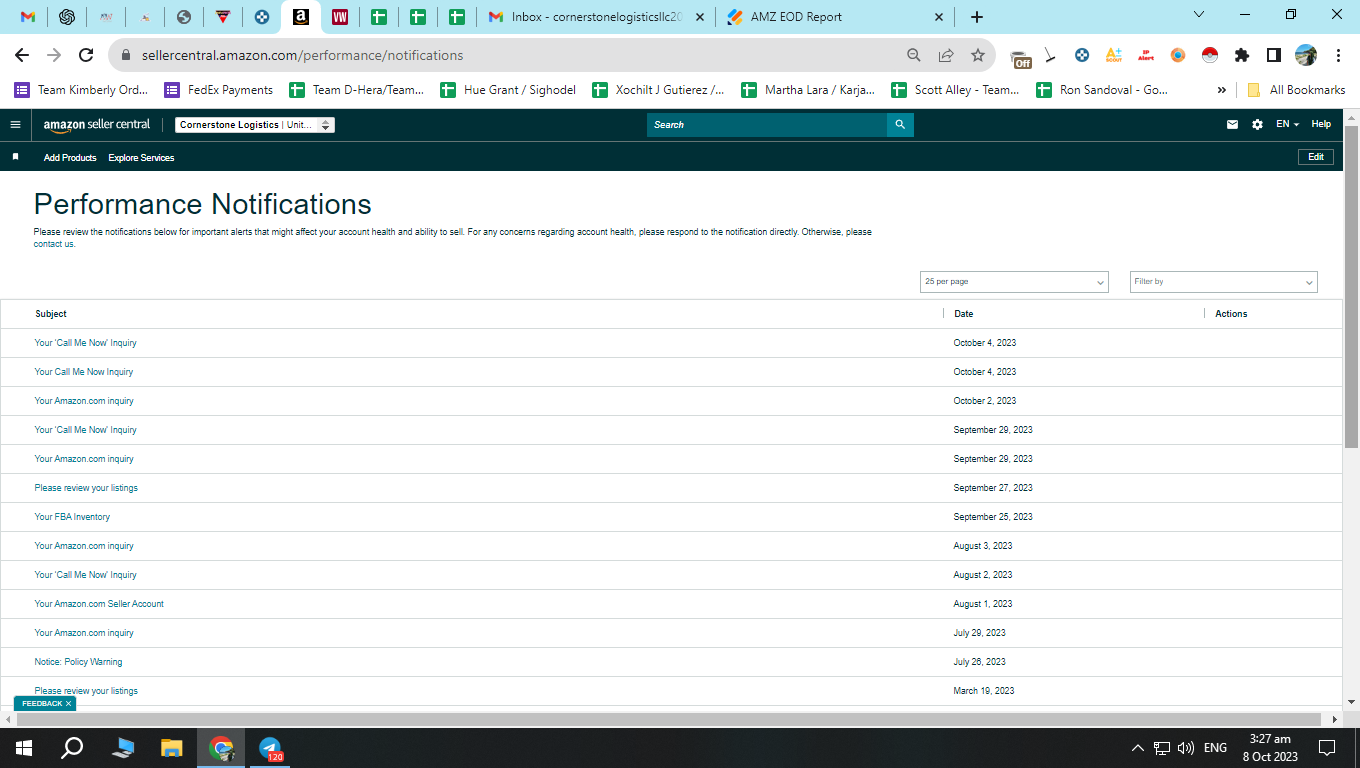Switch to the VW pinned tab
Screen dimensions: 1360x768
point(340,17)
